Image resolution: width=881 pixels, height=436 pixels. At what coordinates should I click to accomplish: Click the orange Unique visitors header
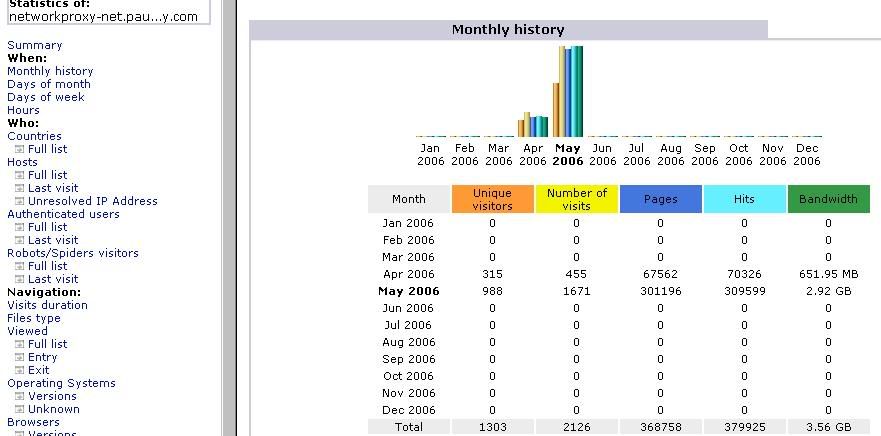tap(492, 199)
